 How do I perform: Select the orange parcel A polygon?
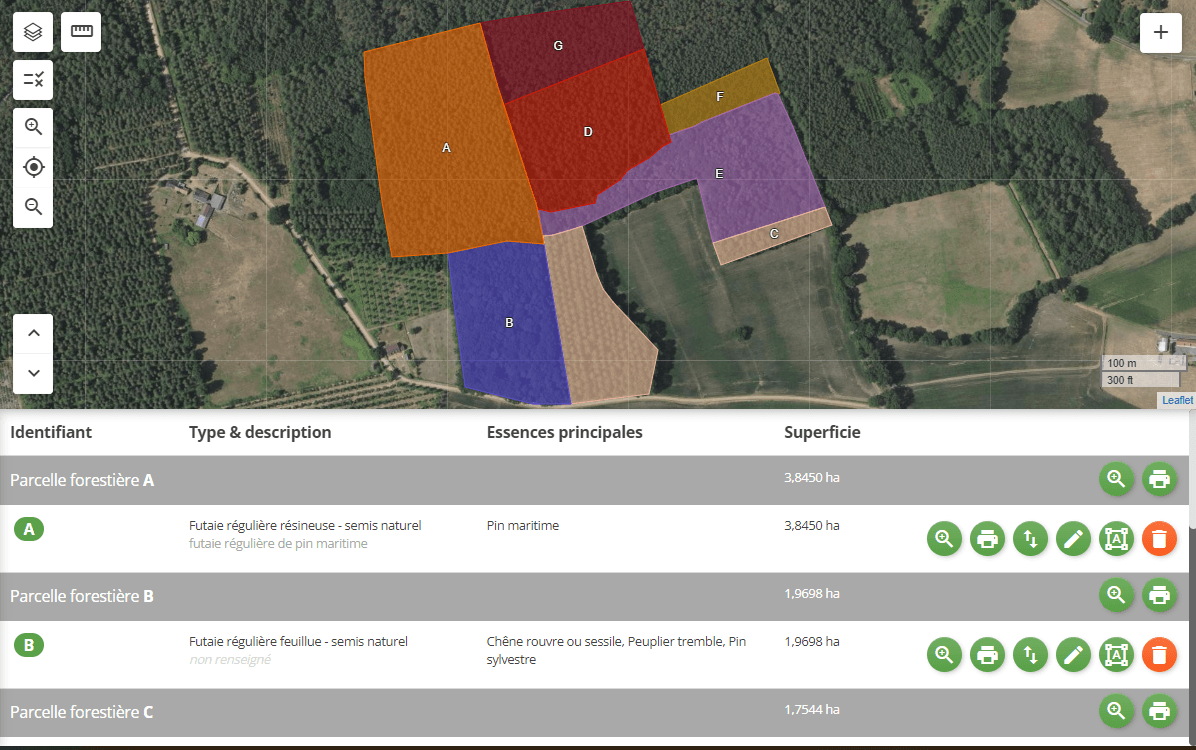447,148
